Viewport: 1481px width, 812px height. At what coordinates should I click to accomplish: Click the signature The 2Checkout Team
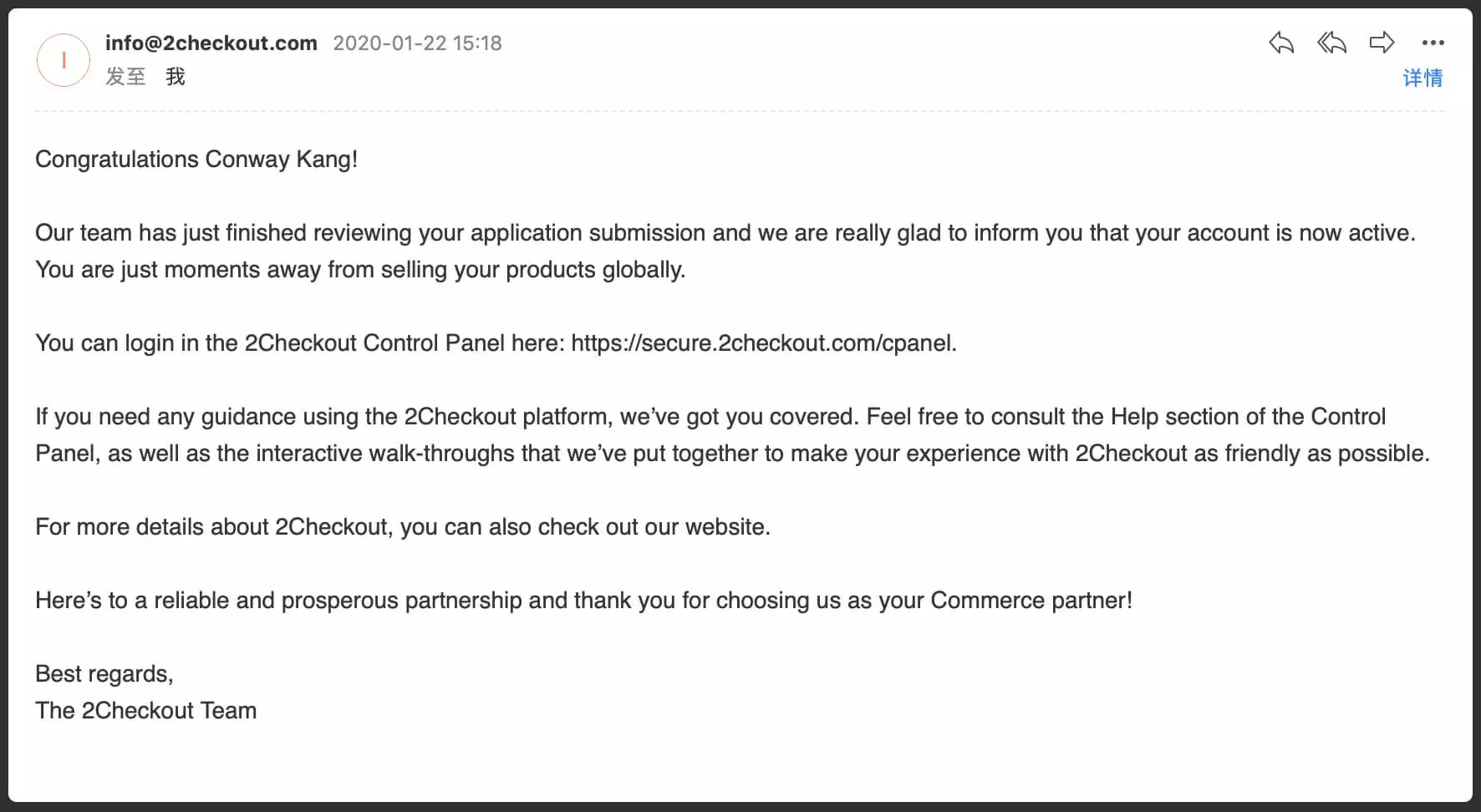(x=146, y=710)
